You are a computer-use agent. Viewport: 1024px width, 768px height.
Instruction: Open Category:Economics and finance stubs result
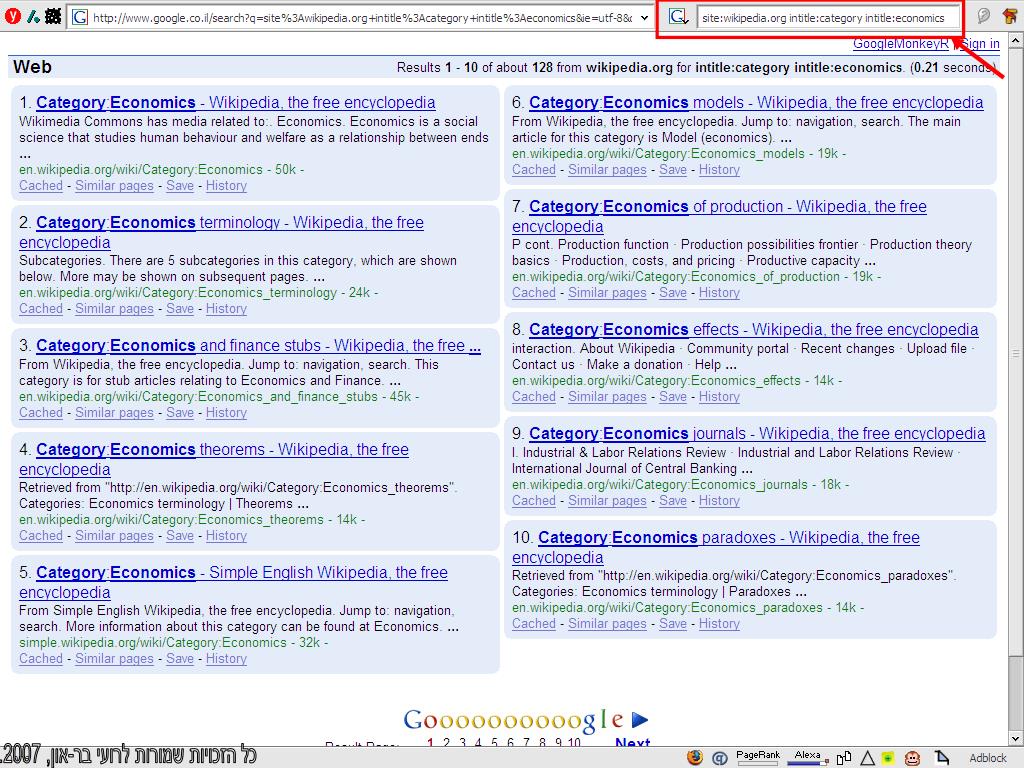[259, 345]
